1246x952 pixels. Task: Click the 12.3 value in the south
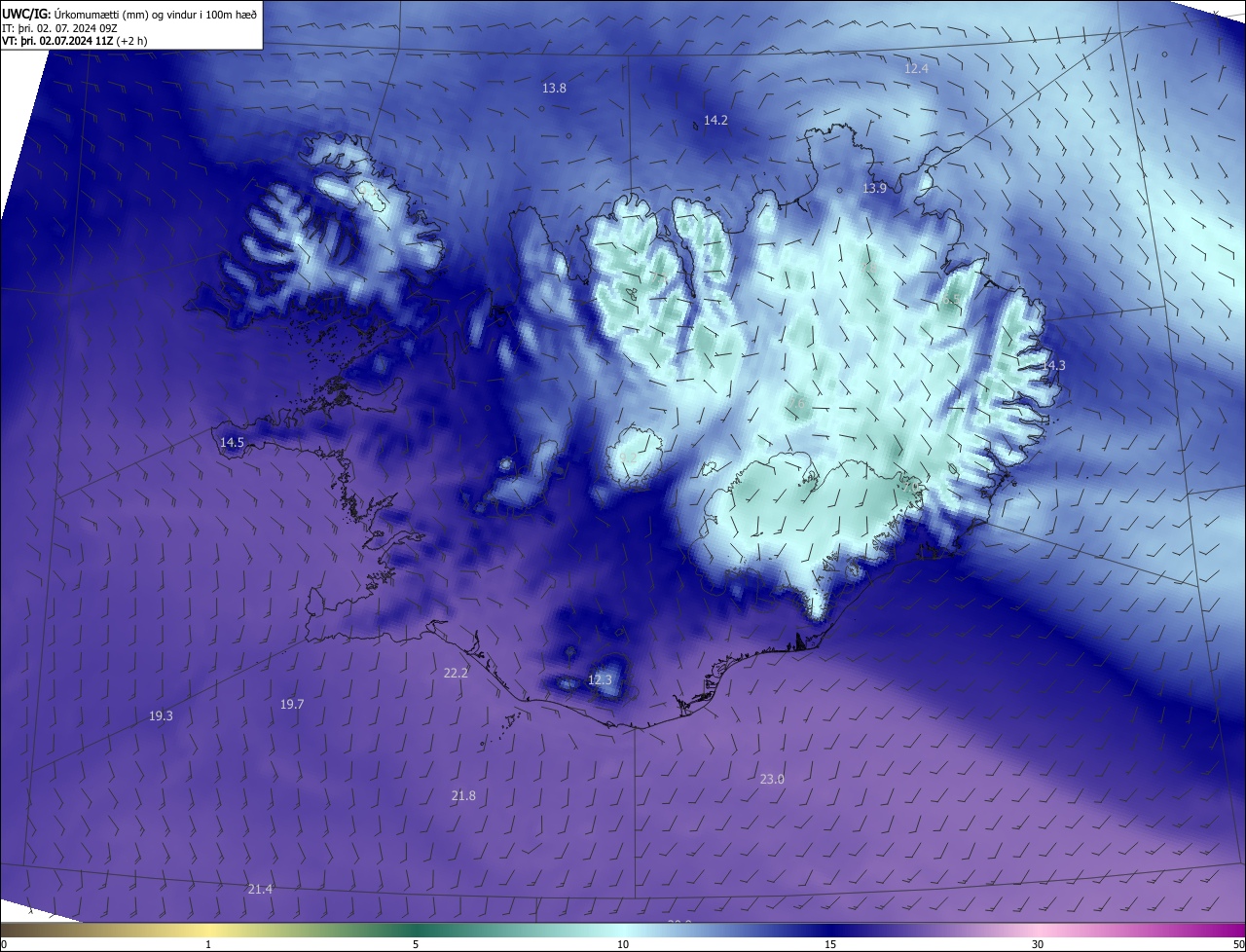(600, 679)
